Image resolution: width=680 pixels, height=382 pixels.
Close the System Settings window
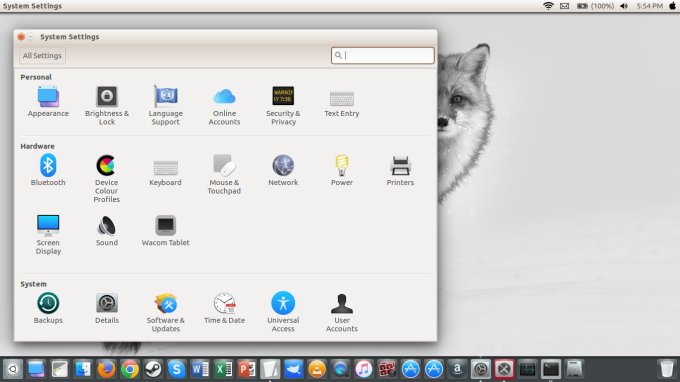(21, 37)
